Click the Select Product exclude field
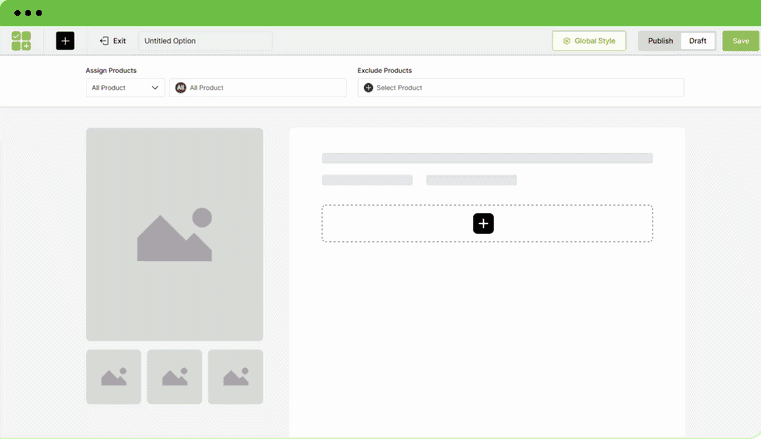The height and width of the screenshot is (440, 761). coord(521,88)
